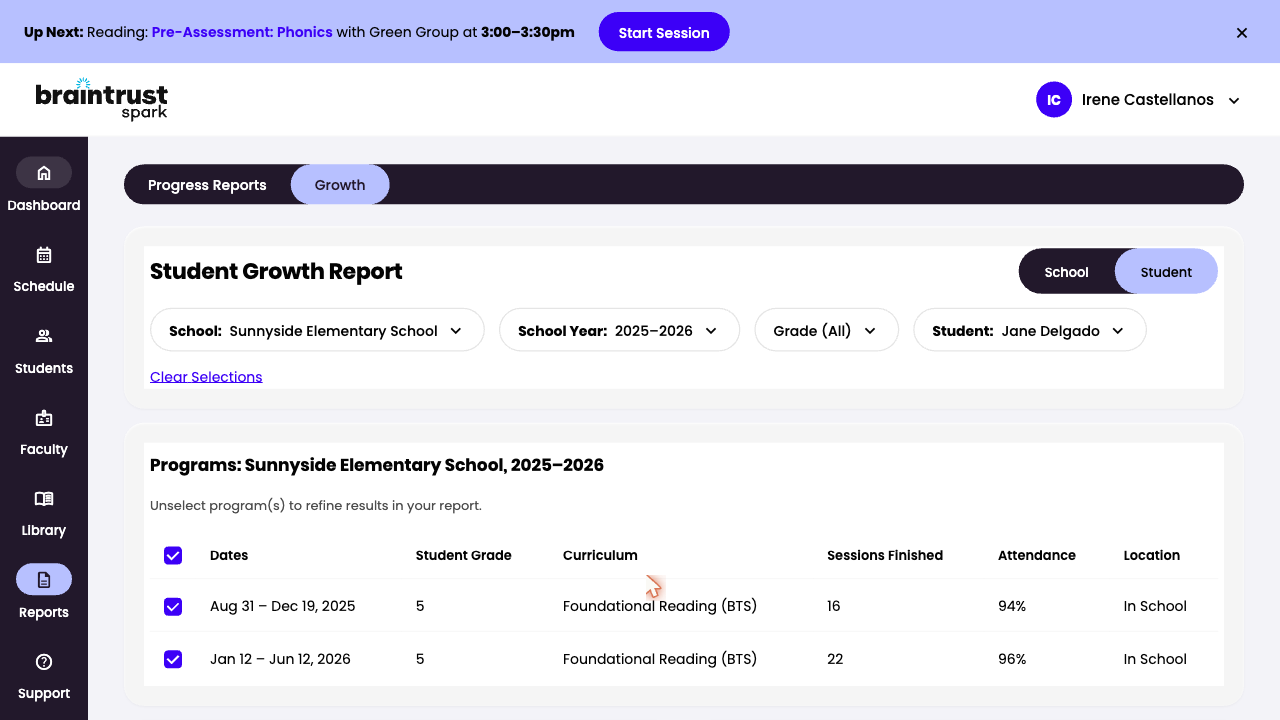Click Irene Castellanos user name
Image resolution: width=1280 pixels, height=720 pixels.
coord(1148,100)
